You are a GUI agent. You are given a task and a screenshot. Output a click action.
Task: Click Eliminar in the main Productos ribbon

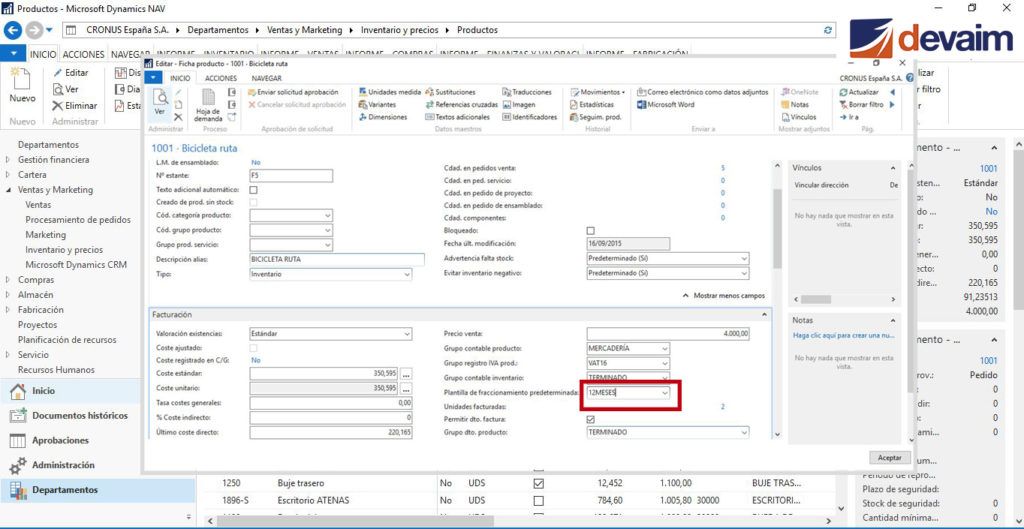coord(74,105)
